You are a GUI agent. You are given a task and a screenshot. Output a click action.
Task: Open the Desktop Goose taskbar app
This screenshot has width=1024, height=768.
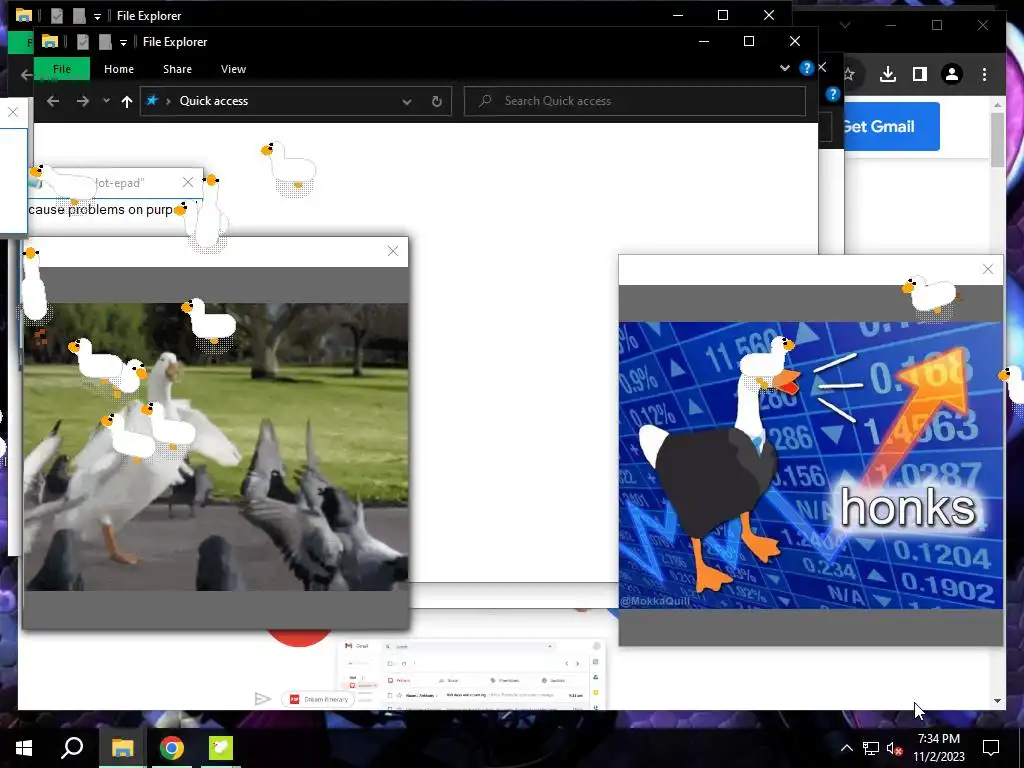[x=220, y=748]
